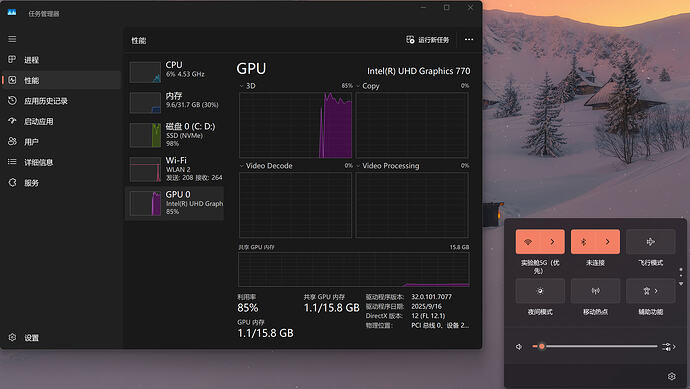Select the 磁盘 0 (C: D:) entry

click(x=175, y=135)
